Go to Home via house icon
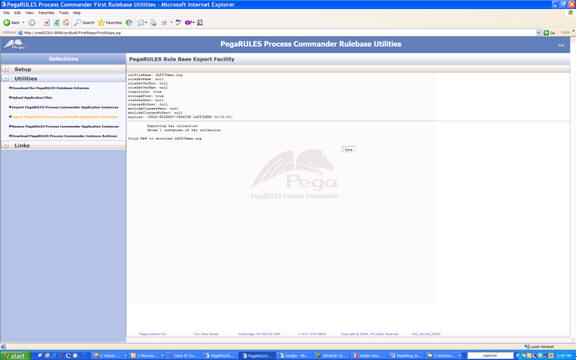 (66, 22)
